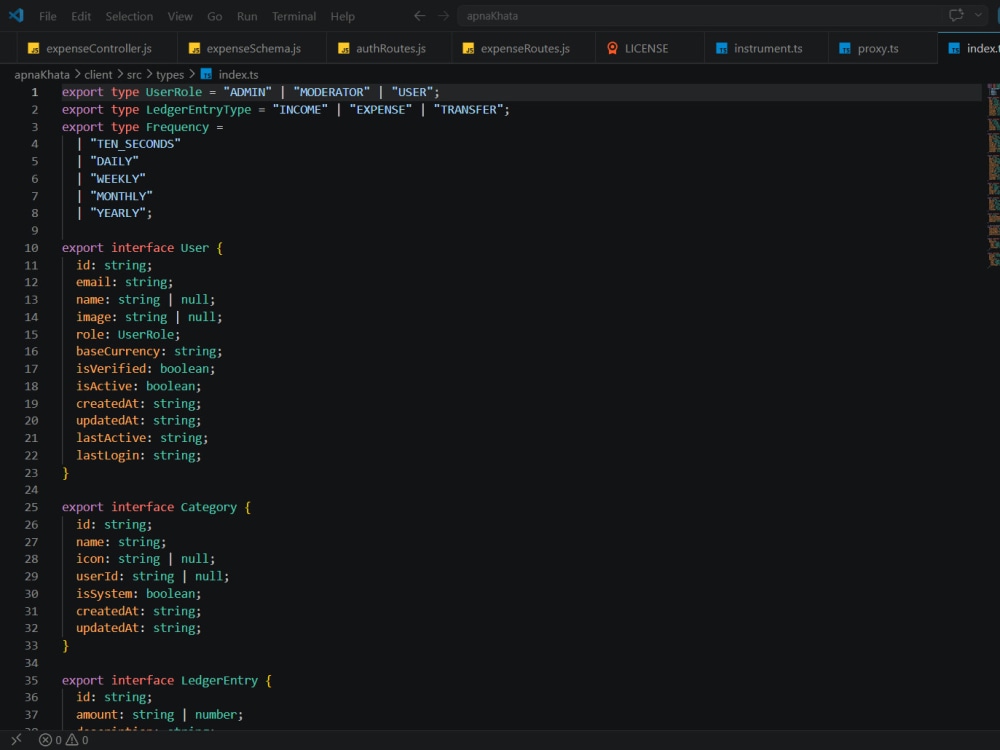Open the chat icon in title bar
This screenshot has width=1000, height=750.
(956, 15)
